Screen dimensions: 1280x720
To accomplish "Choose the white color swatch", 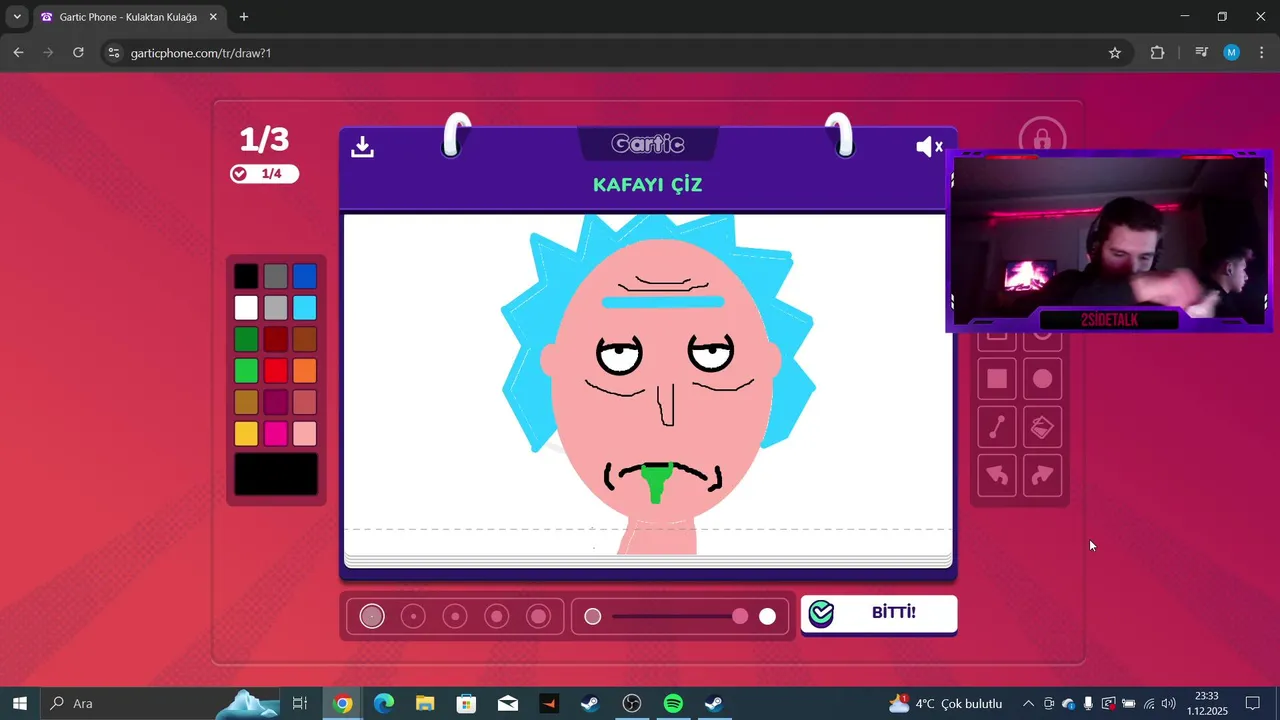I will (246, 307).
